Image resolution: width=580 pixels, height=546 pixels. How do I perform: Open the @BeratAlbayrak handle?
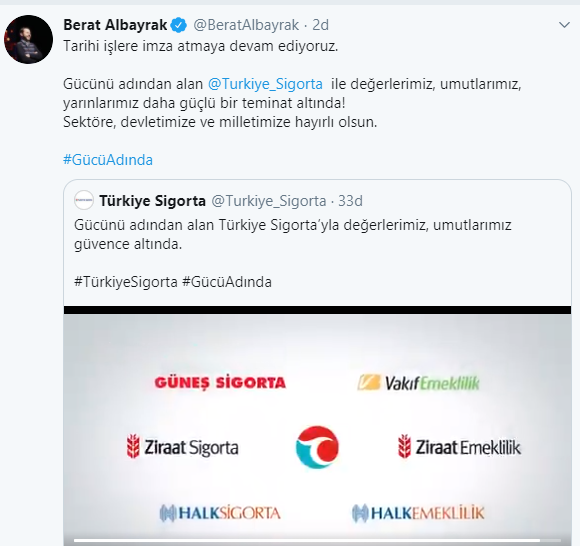pos(246,25)
